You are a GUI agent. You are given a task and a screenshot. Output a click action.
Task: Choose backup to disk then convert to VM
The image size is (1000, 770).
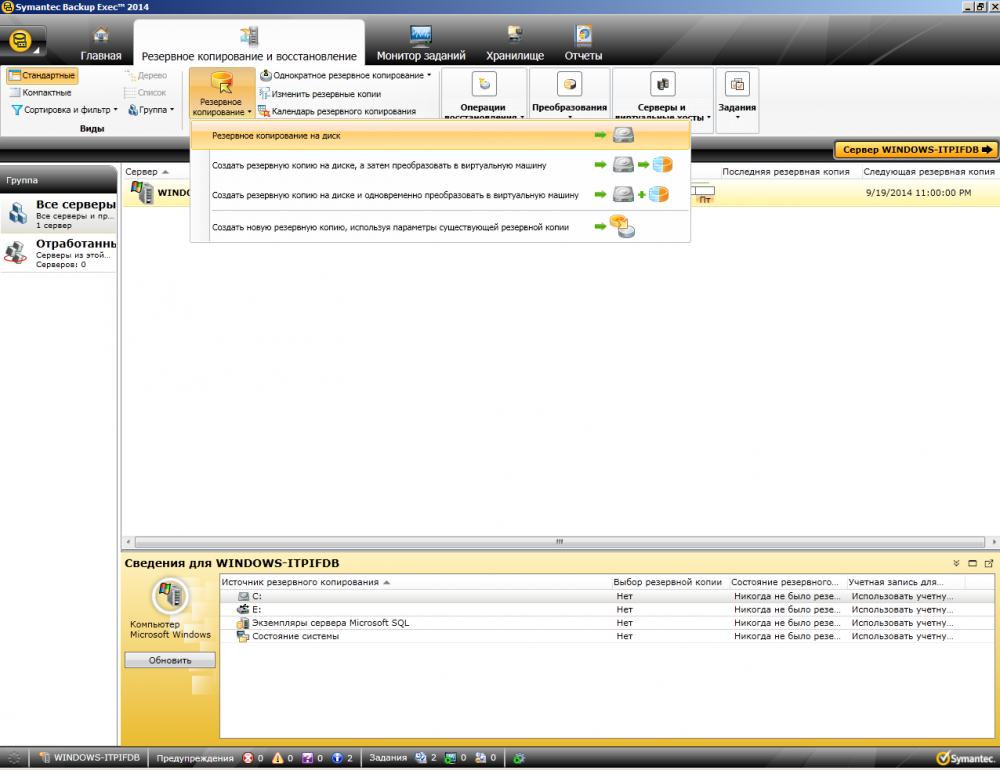440,165
